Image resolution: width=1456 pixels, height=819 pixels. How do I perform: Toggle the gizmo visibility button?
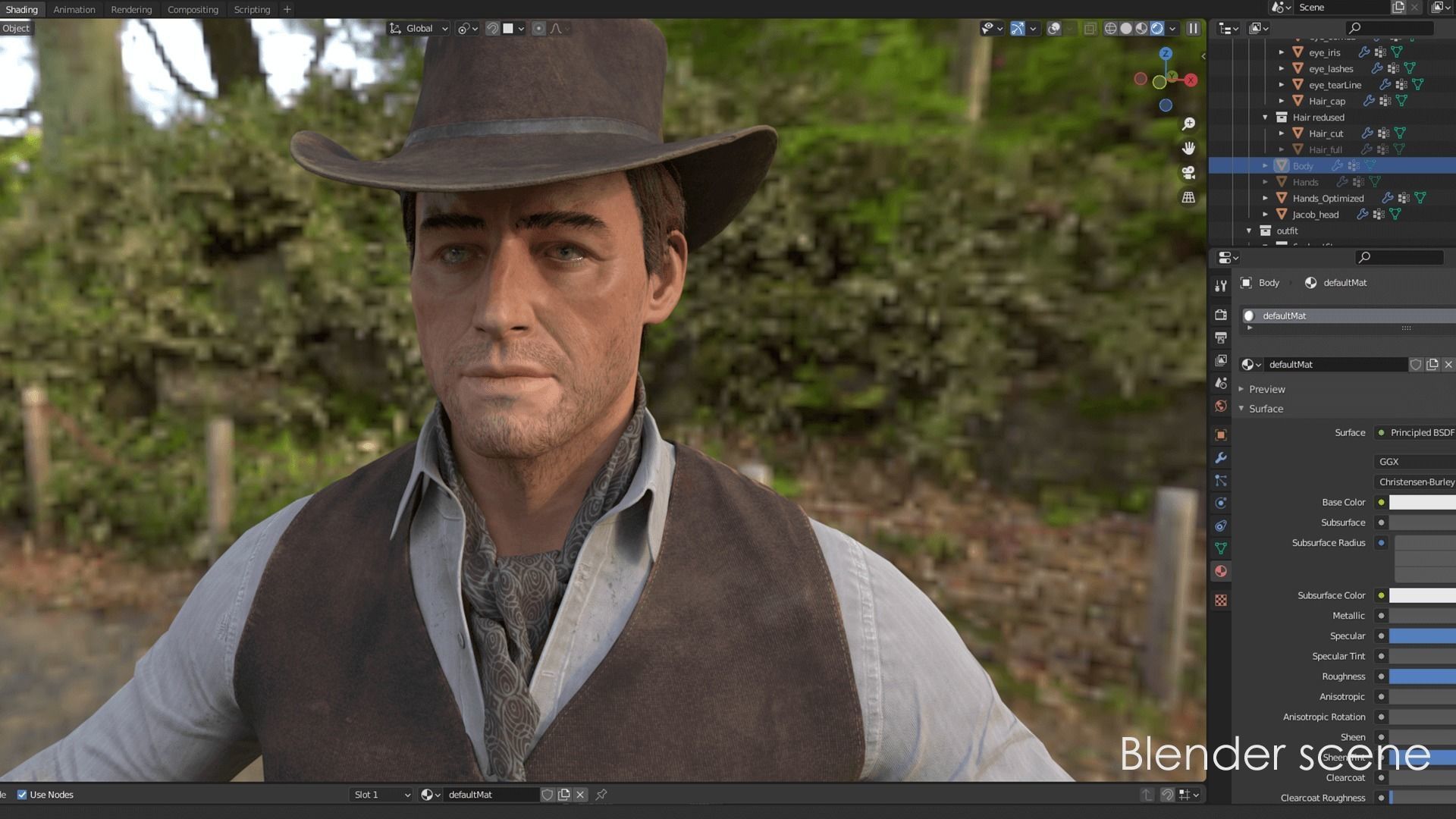tap(1018, 28)
